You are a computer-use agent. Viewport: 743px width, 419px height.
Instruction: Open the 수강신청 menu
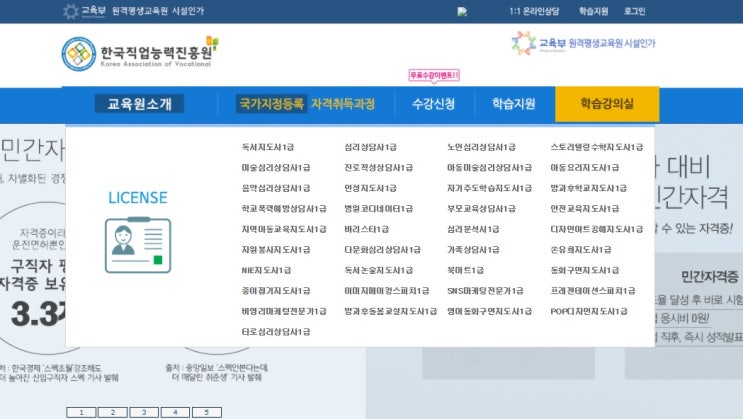(x=434, y=104)
